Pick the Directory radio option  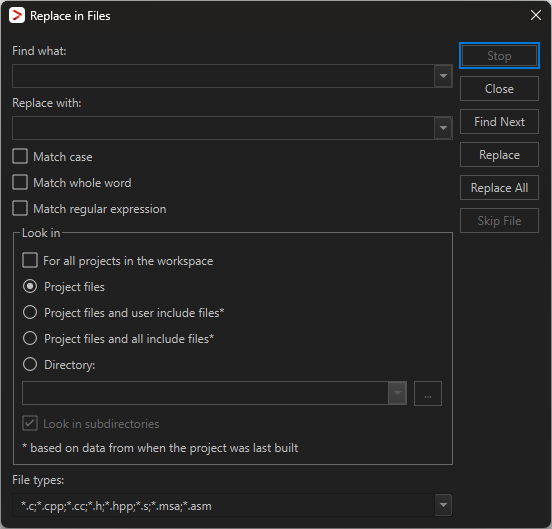coord(30,364)
